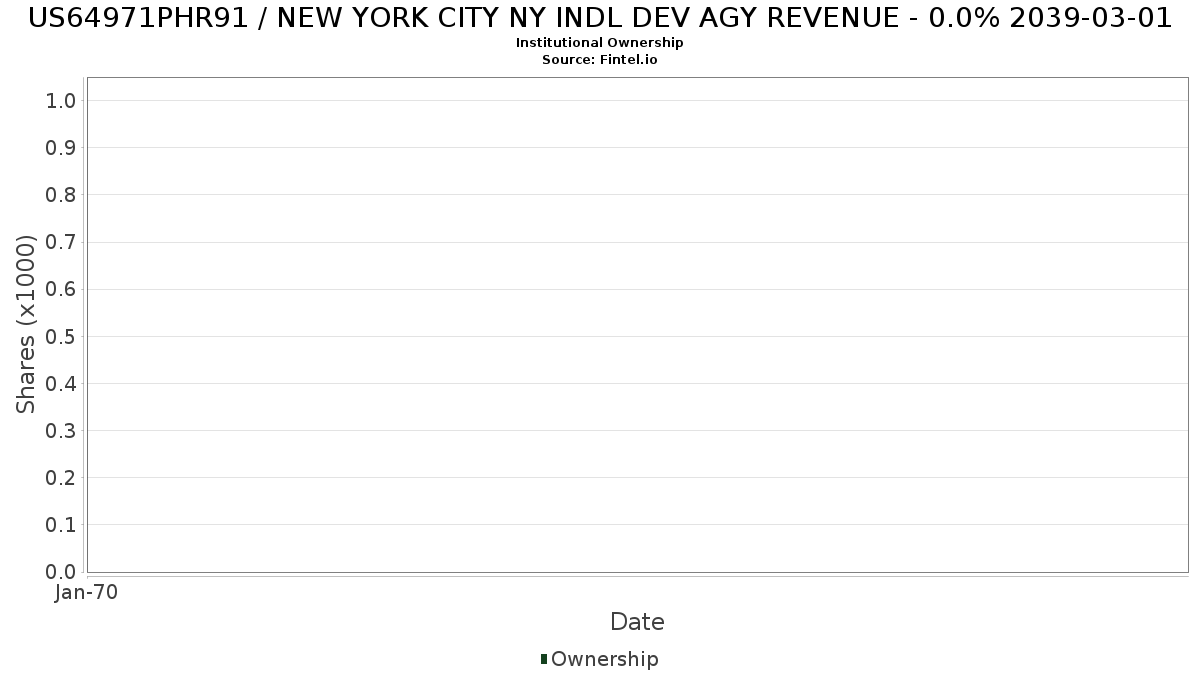
Task: Click the Ownership legend label
Action: (604, 659)
